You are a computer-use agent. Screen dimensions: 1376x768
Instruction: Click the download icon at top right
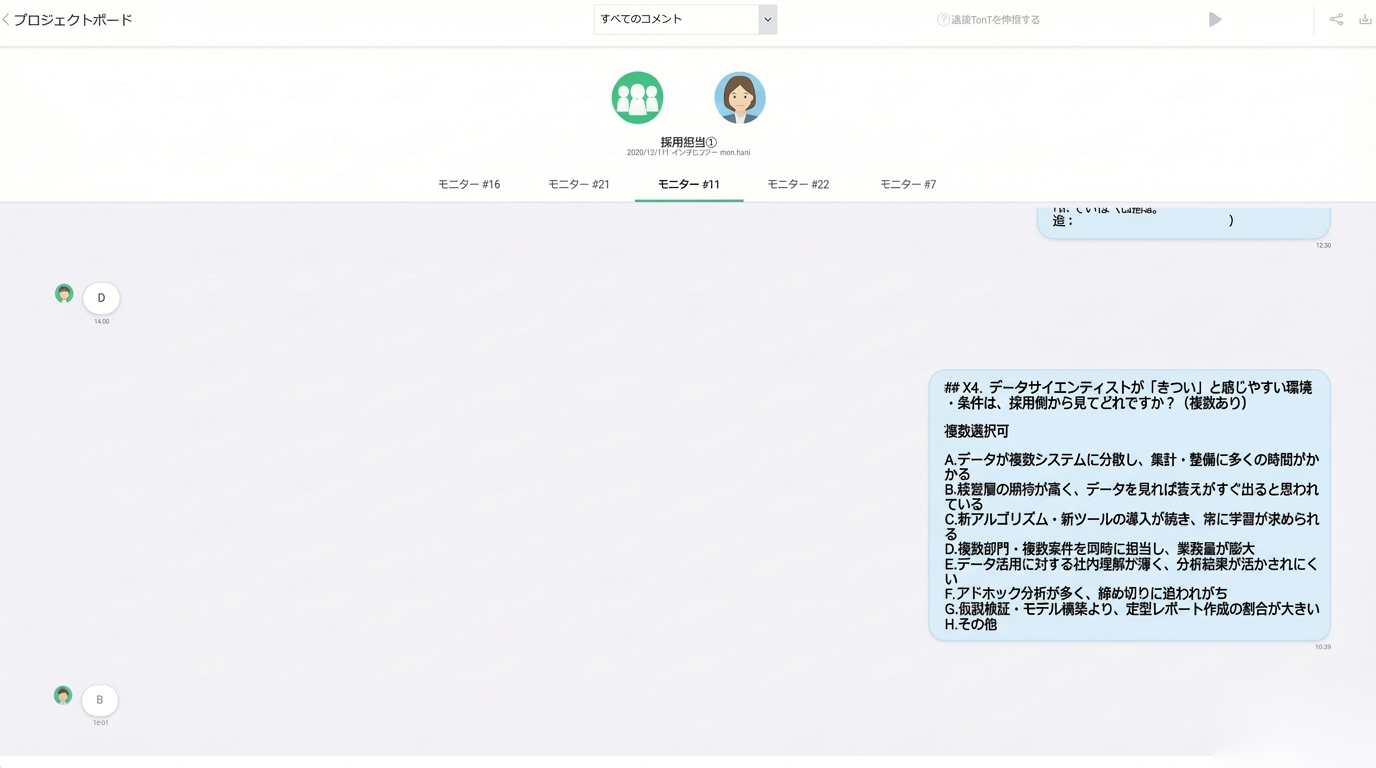pyautogui.click(x=1365, y=20)
